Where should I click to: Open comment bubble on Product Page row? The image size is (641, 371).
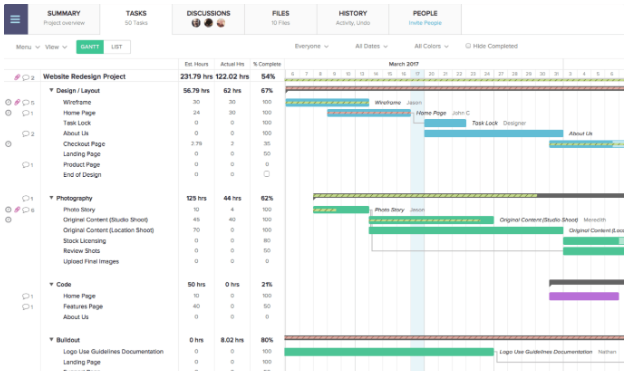(x=26, y=165)
